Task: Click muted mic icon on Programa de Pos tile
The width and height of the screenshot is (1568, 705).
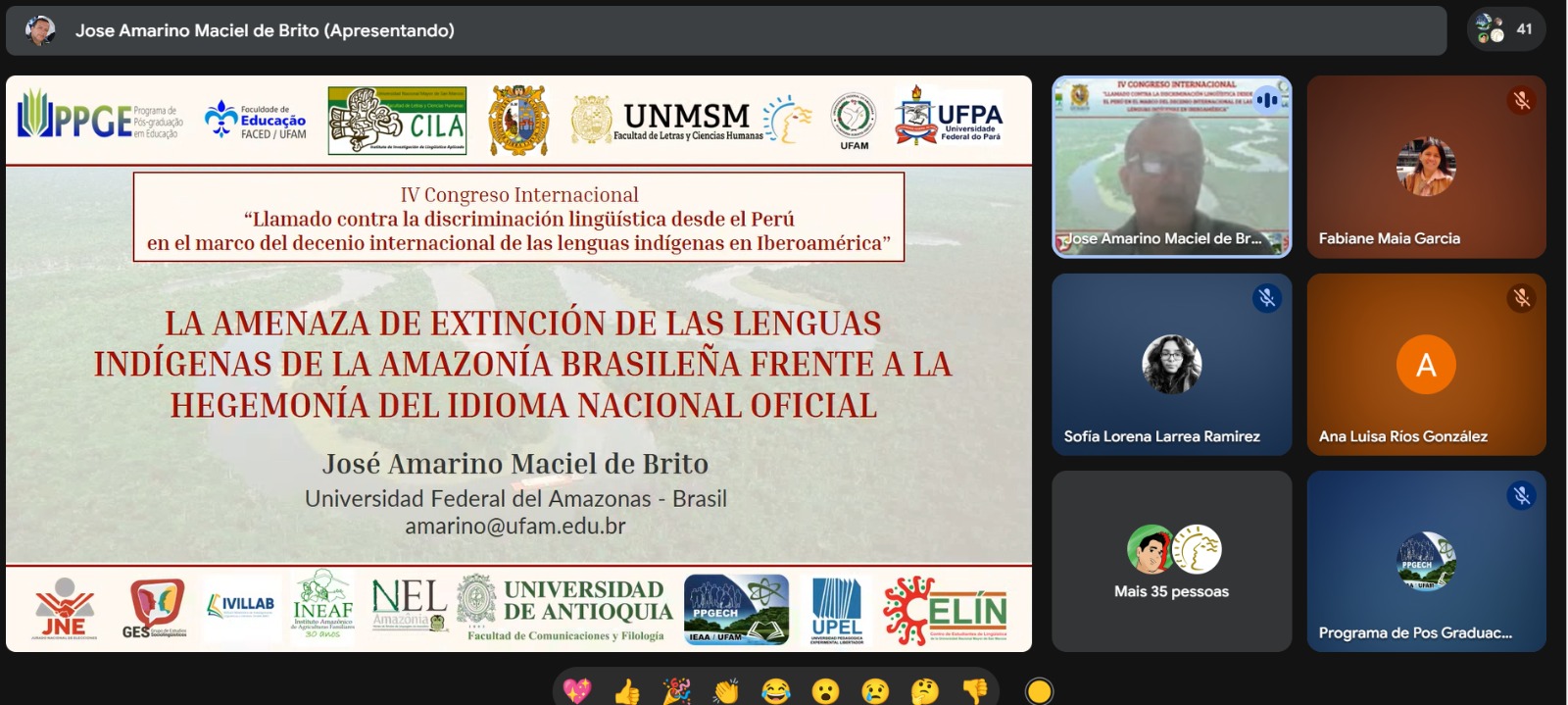Action: click(x=1521, y=495)
